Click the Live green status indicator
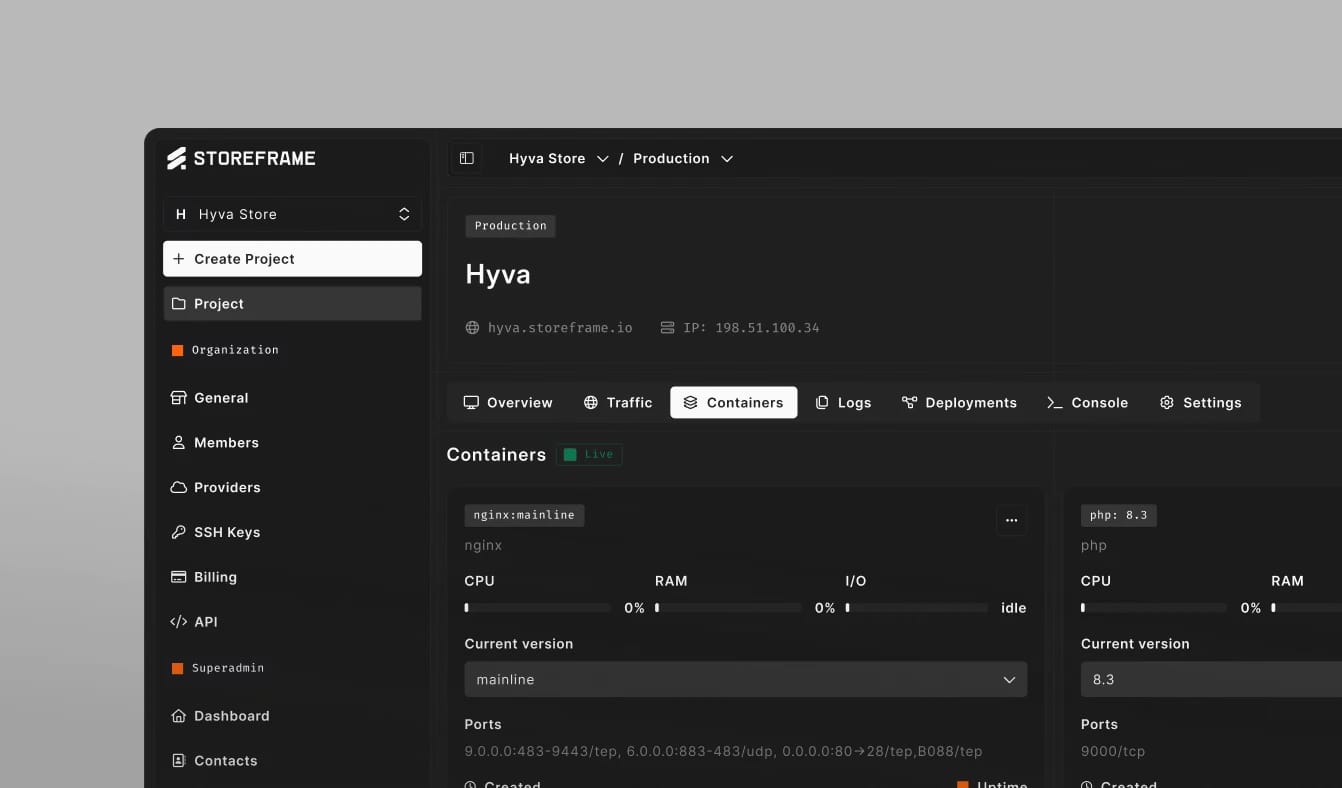Viewport: 1342px width, 788px height. point(589,455)
